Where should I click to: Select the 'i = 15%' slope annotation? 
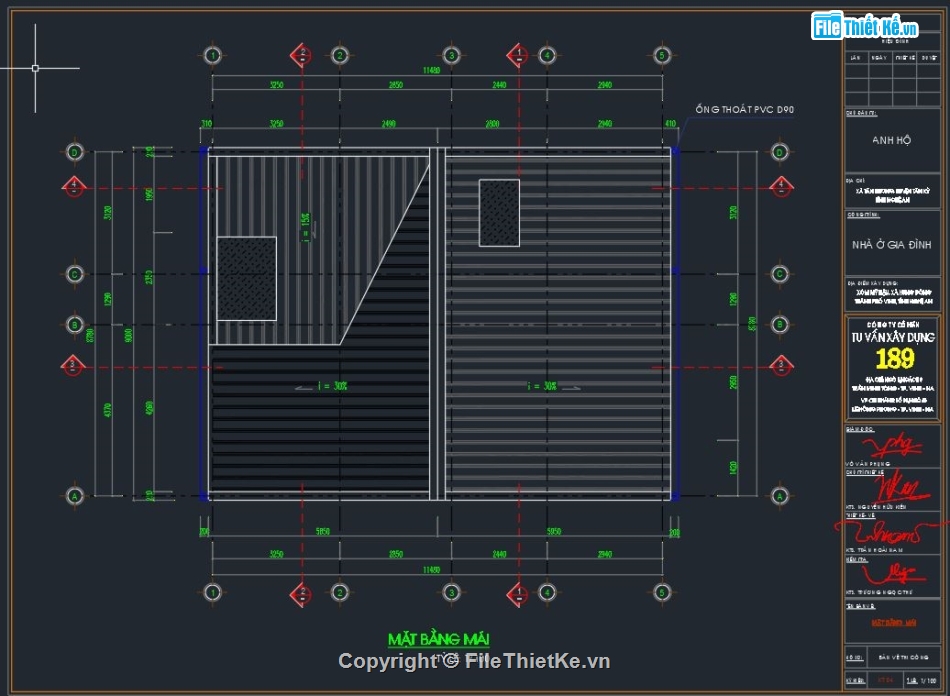pyautogui.click(x=307, y=227)
